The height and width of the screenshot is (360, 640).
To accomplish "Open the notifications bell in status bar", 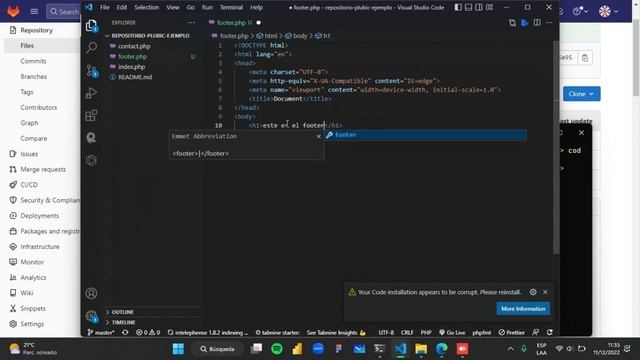I will point(550,333).
